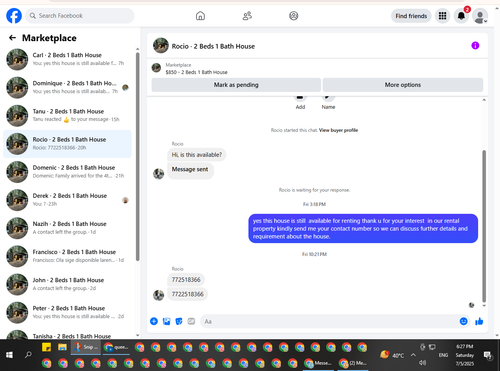Open the menu grid icon
This screenshot has width=500, height=371.
coord(442,16)
